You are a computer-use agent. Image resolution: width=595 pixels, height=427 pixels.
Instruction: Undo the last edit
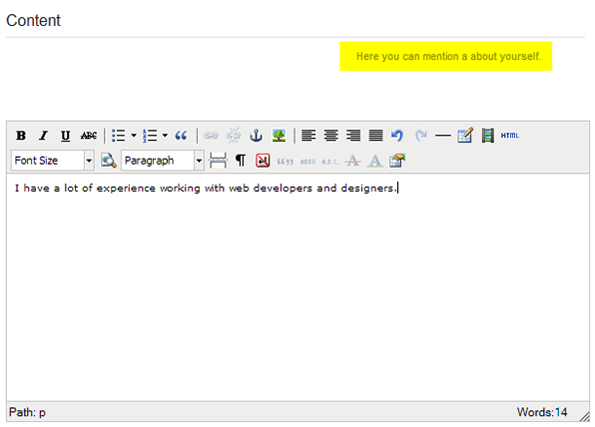coord(397,136)
